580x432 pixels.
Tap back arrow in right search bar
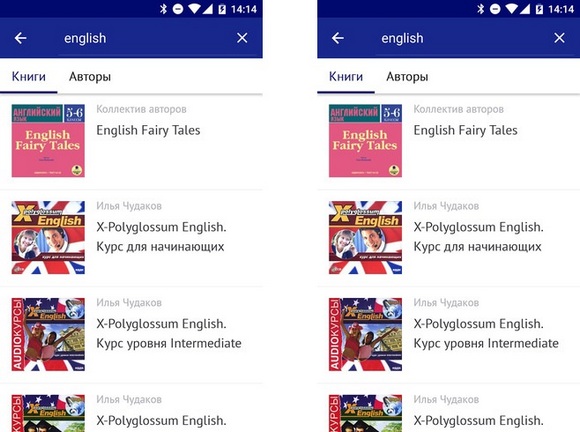[x=338, y=38]
